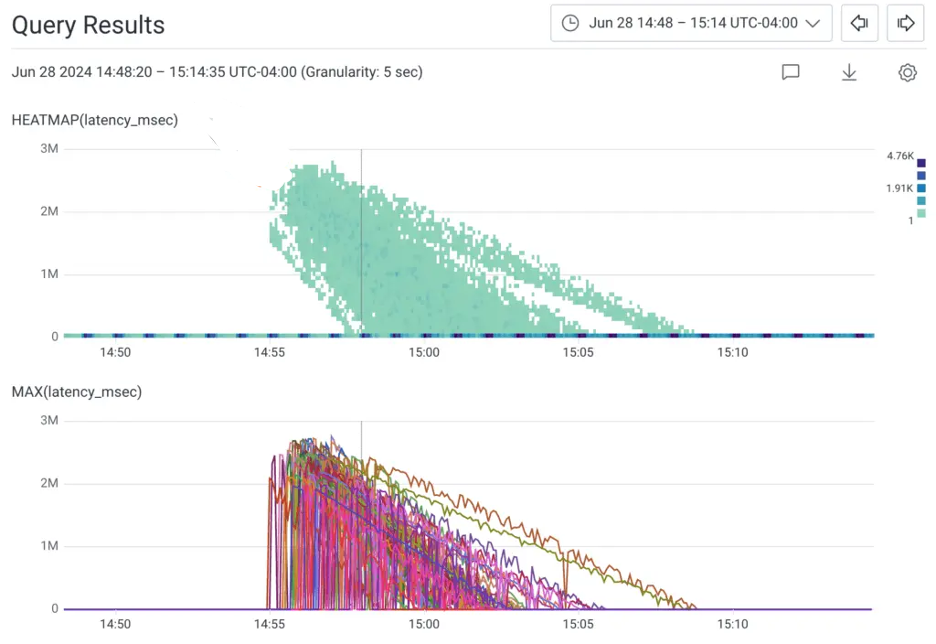The image size is (936, 644).
Task: Click the 15:10 axis label under the heatmap
Action: (x=732, y=352)
